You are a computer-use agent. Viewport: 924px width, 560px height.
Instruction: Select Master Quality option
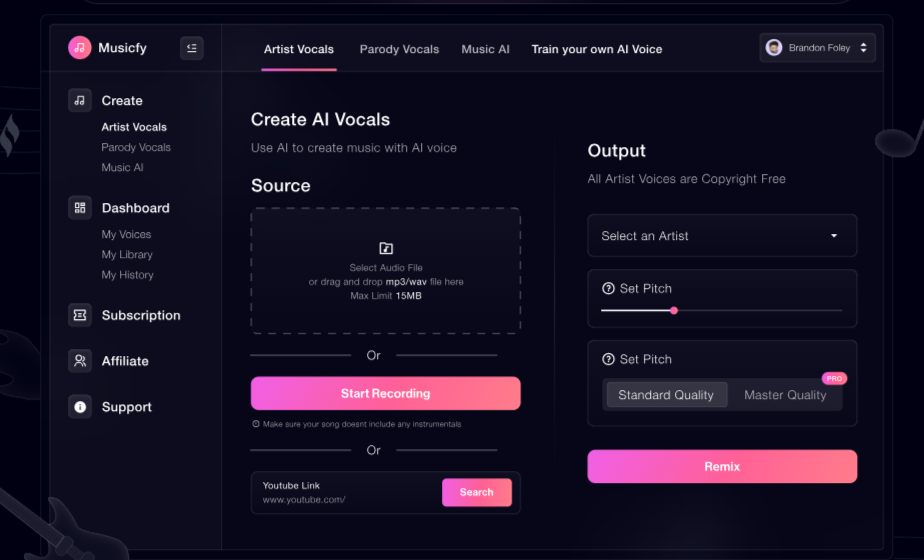[785, 395]
